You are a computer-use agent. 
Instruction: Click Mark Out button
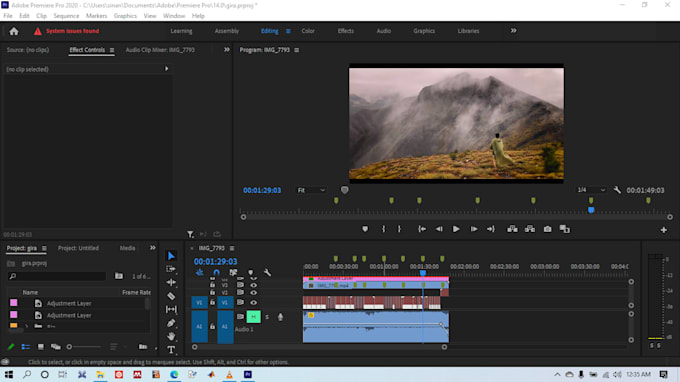coord(399,229)
